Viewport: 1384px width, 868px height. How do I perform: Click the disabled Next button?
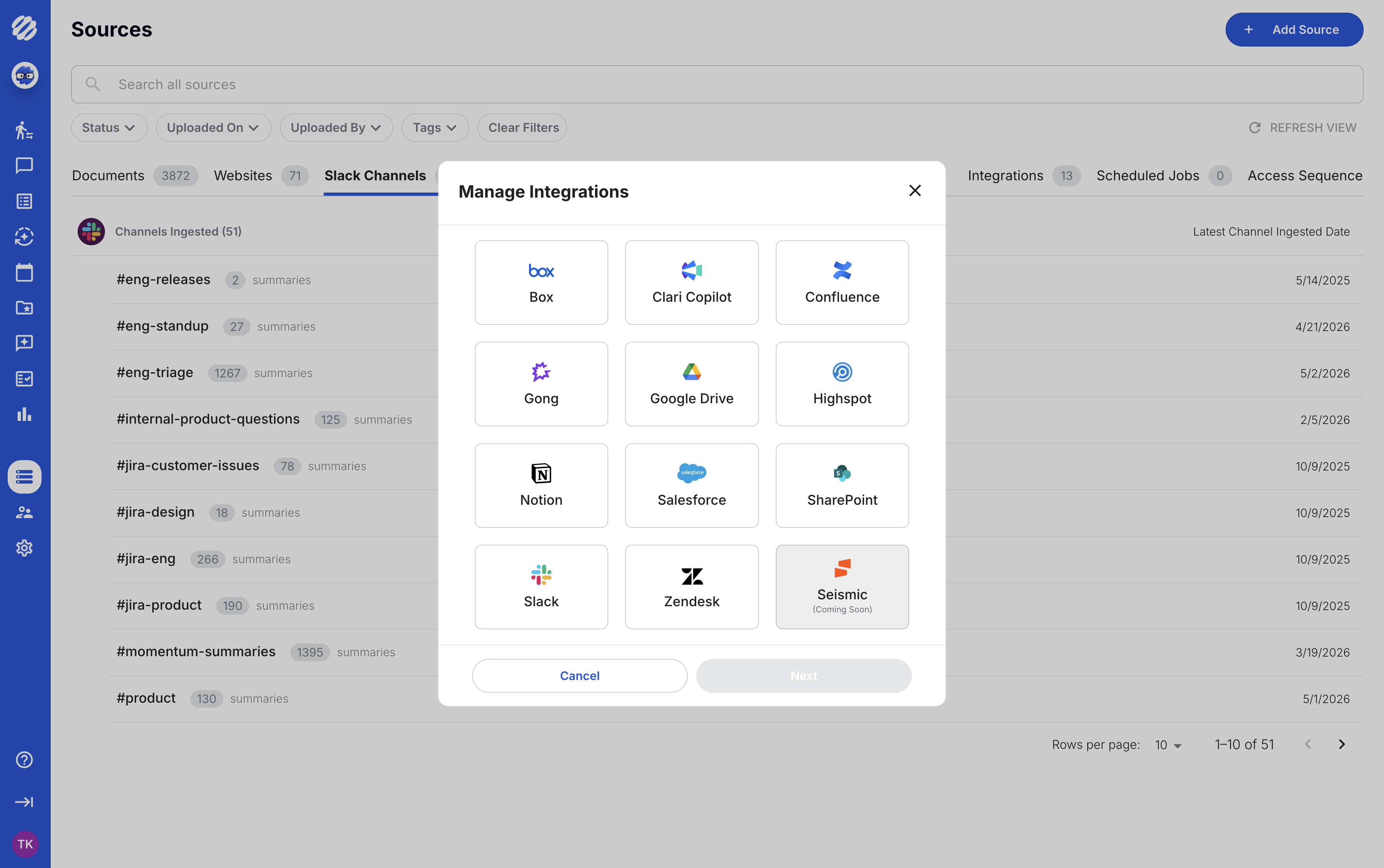(x=803, y=675)
